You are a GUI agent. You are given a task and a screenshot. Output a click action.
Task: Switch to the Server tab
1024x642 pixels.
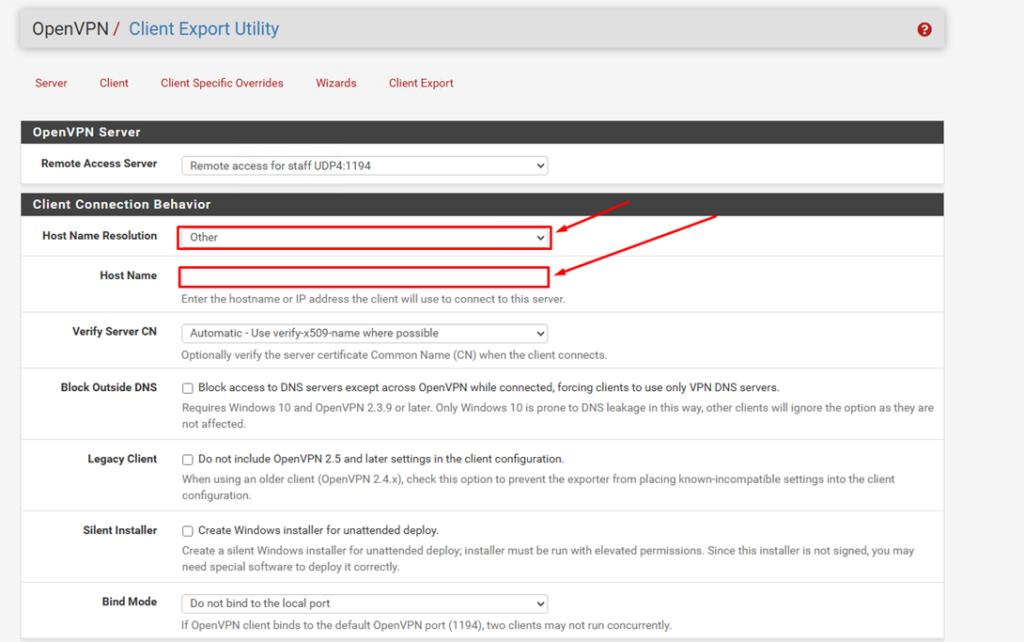[x=51, y=83]
